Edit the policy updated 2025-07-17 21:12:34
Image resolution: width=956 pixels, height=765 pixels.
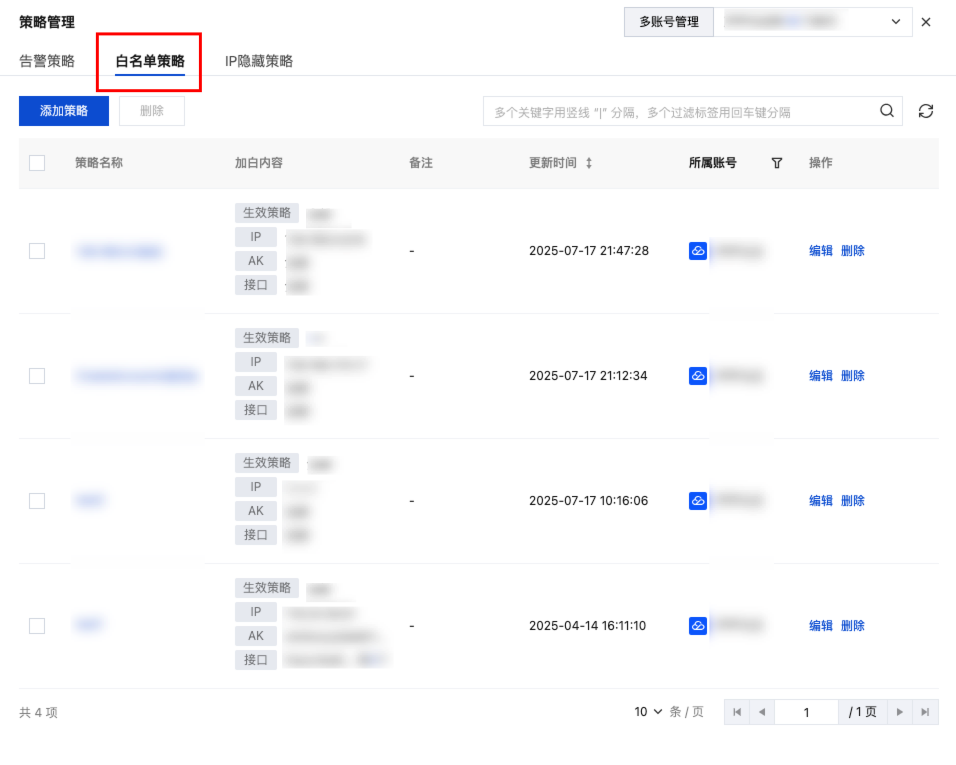(820, 376)
